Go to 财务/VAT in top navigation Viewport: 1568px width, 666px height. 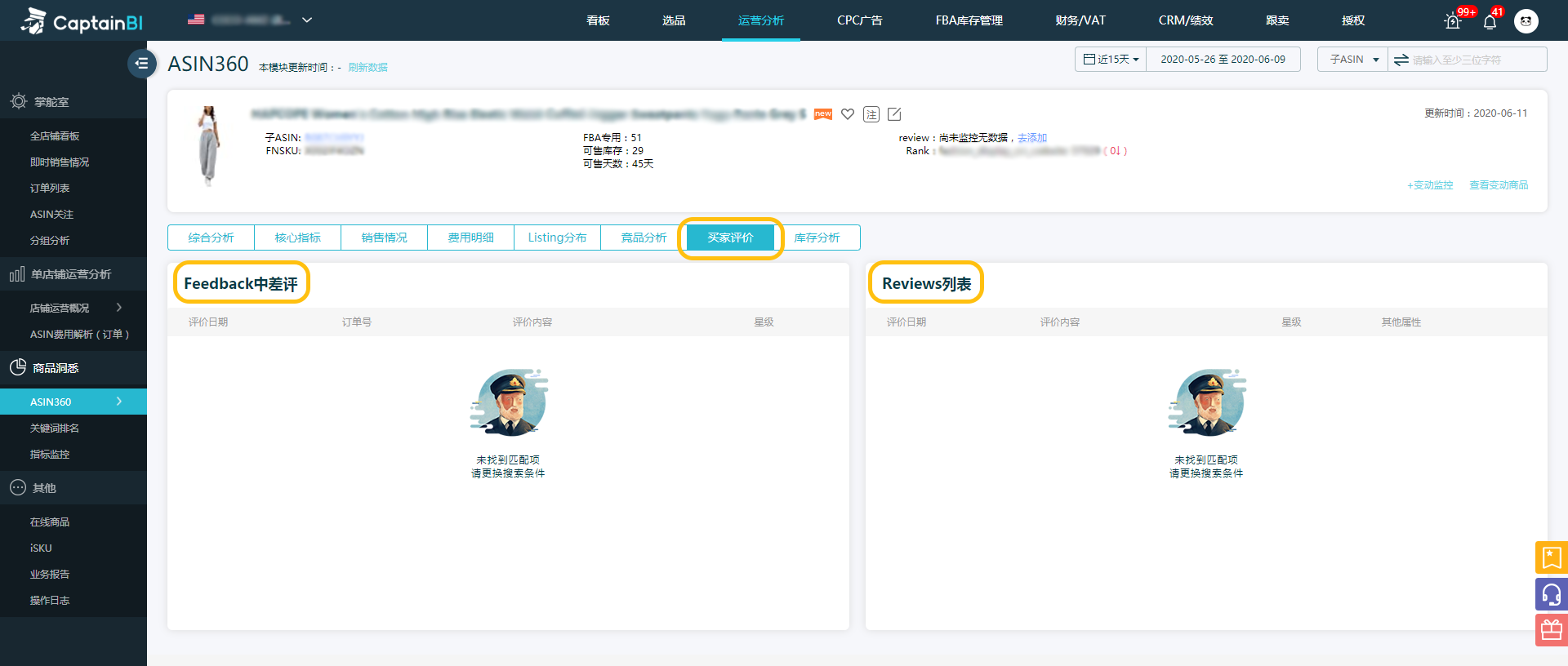(1080, 20)
